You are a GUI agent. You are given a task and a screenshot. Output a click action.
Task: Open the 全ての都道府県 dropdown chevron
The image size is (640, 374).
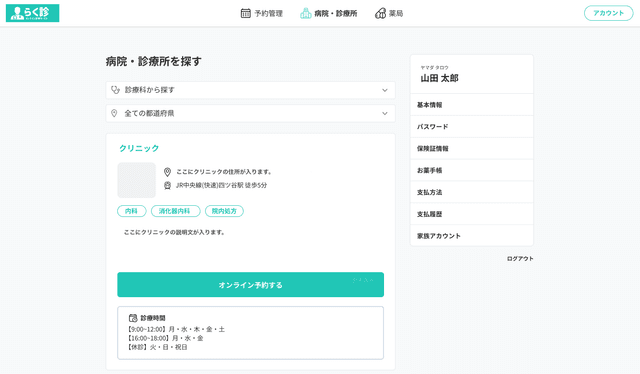[x=384, y=114]
